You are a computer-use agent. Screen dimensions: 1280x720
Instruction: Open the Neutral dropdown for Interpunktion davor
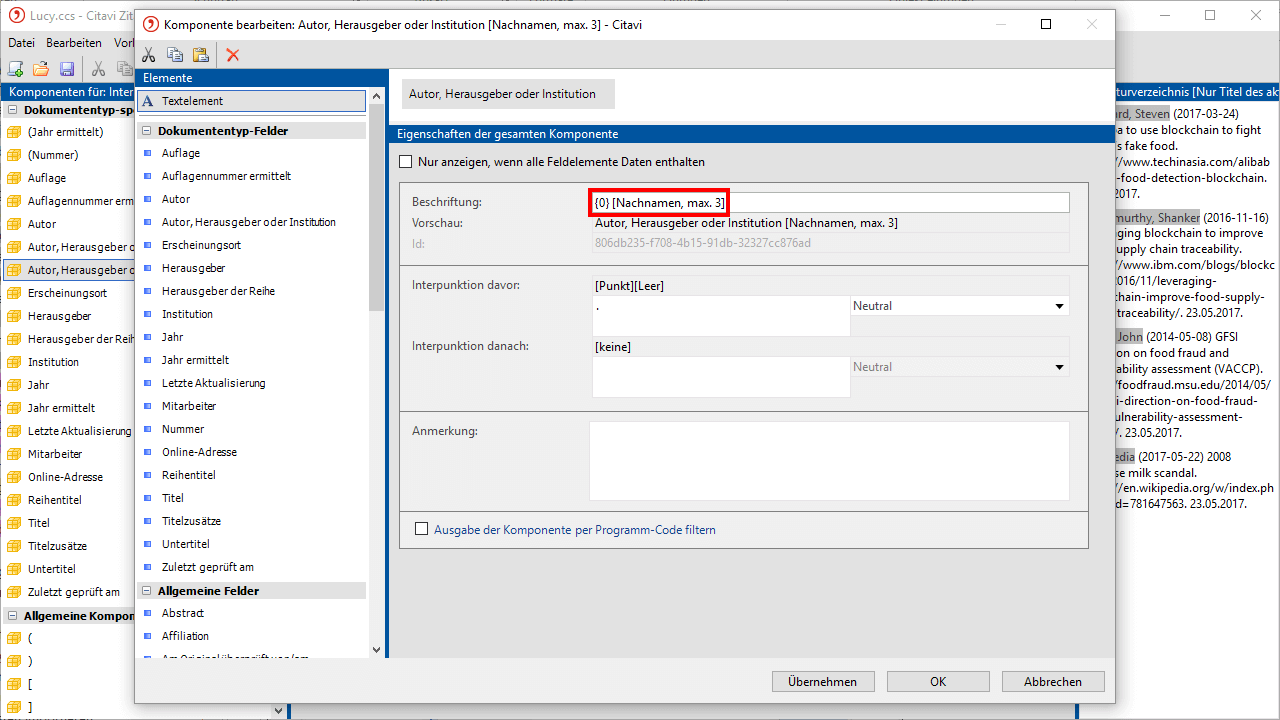point(1059,306)
